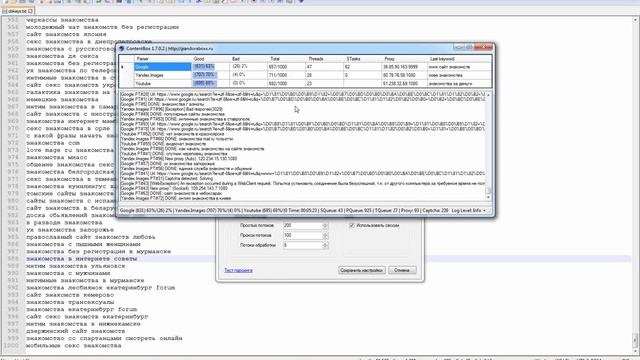Click the STasks cell showing 62
The height and width of the screenshot is (360, 640).
pos(362,67)
